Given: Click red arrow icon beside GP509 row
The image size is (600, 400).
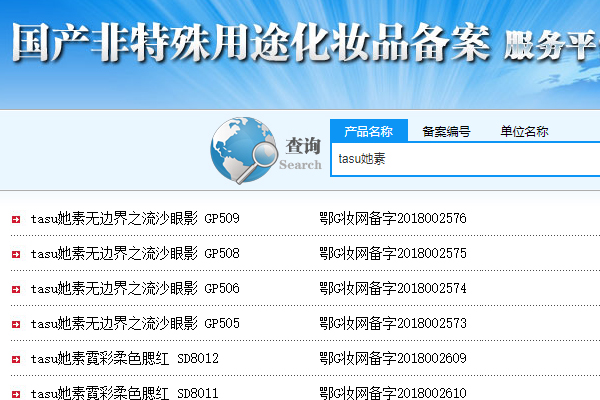Looking at the screenshot, I should pos(16,219).
